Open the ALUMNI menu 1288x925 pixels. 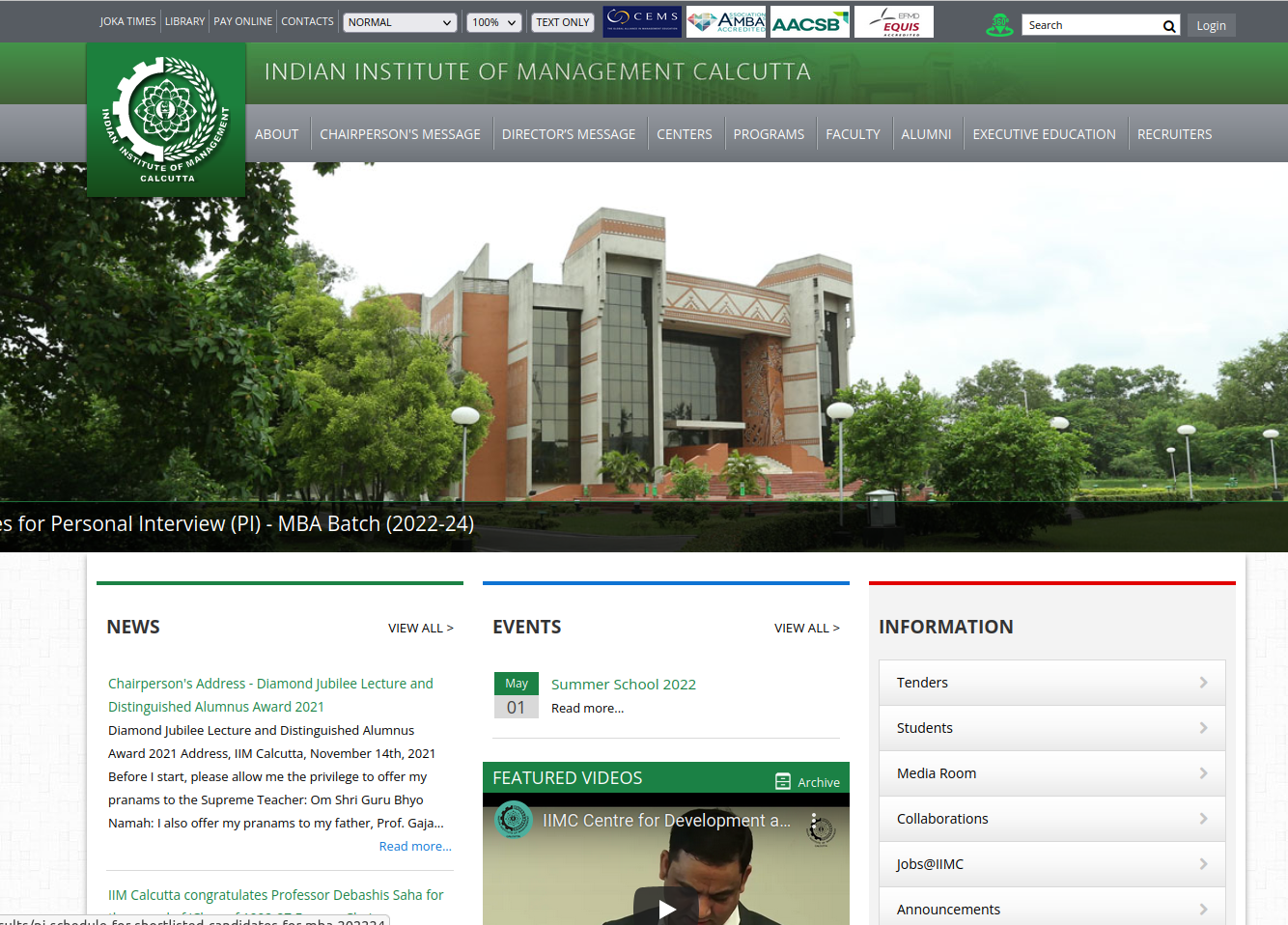pos(926,134)
